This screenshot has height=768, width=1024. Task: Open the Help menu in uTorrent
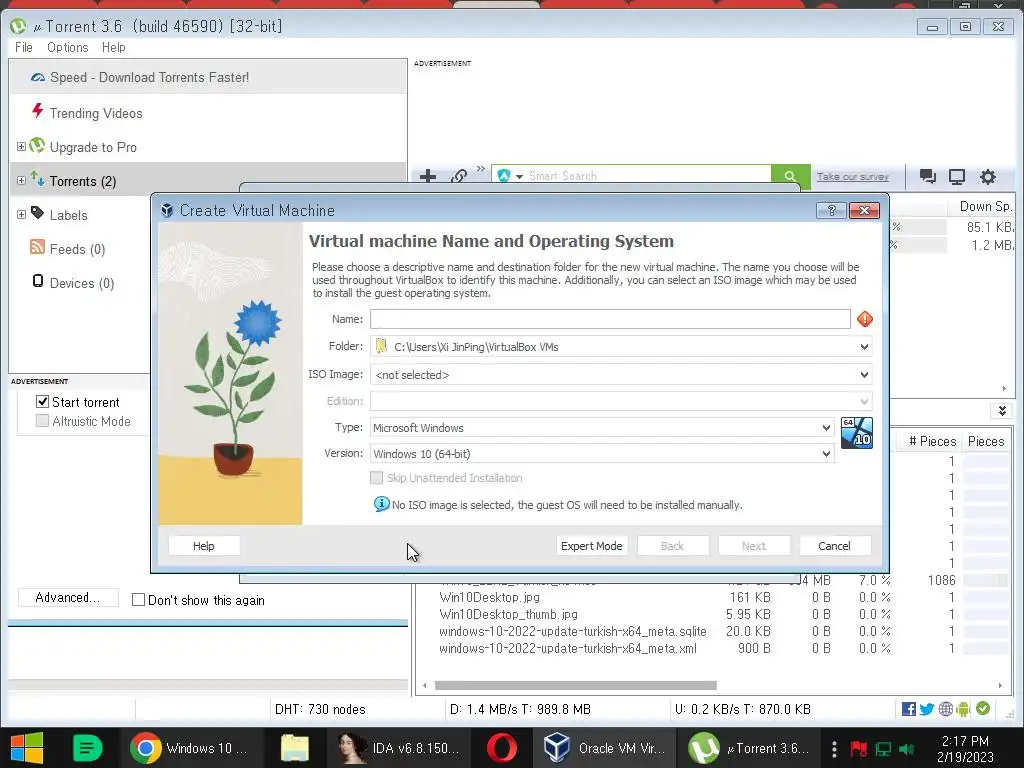(x=114, y=47)
